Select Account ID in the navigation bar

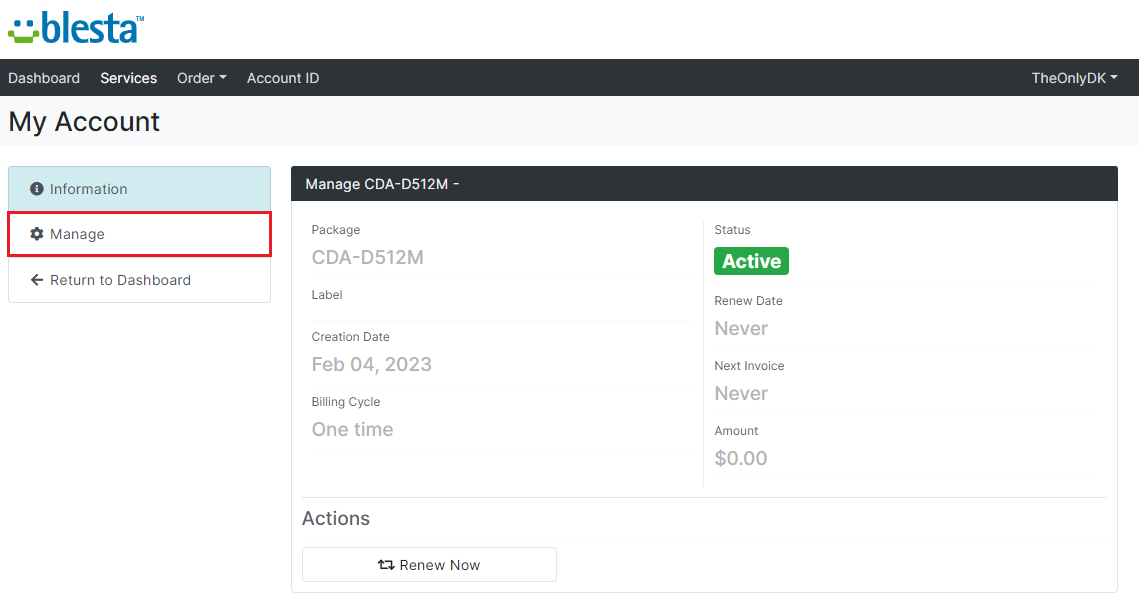283,78
